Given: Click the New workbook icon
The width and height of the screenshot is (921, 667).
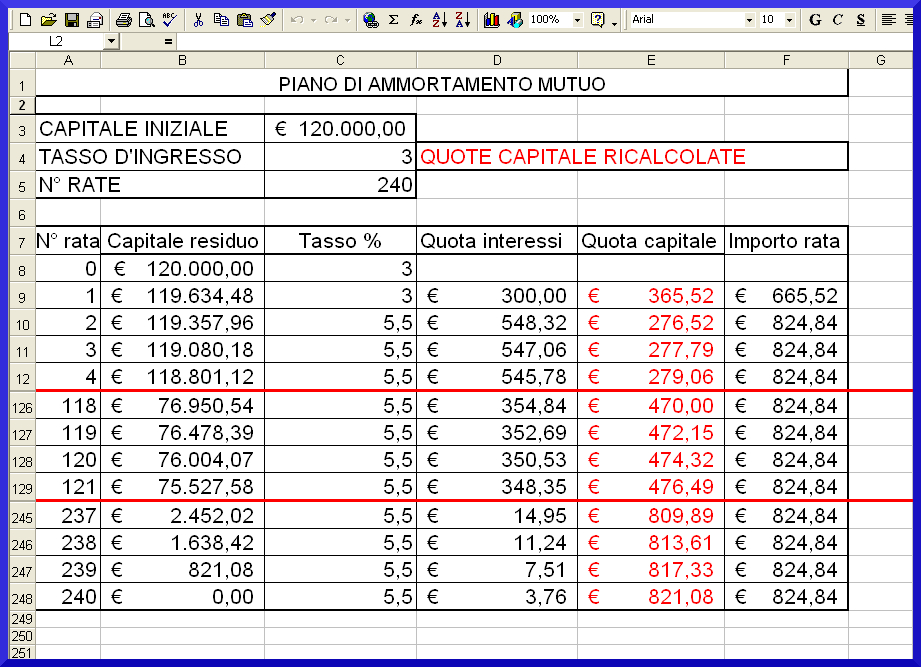Looking at the screenshot, I should [26, 20].
